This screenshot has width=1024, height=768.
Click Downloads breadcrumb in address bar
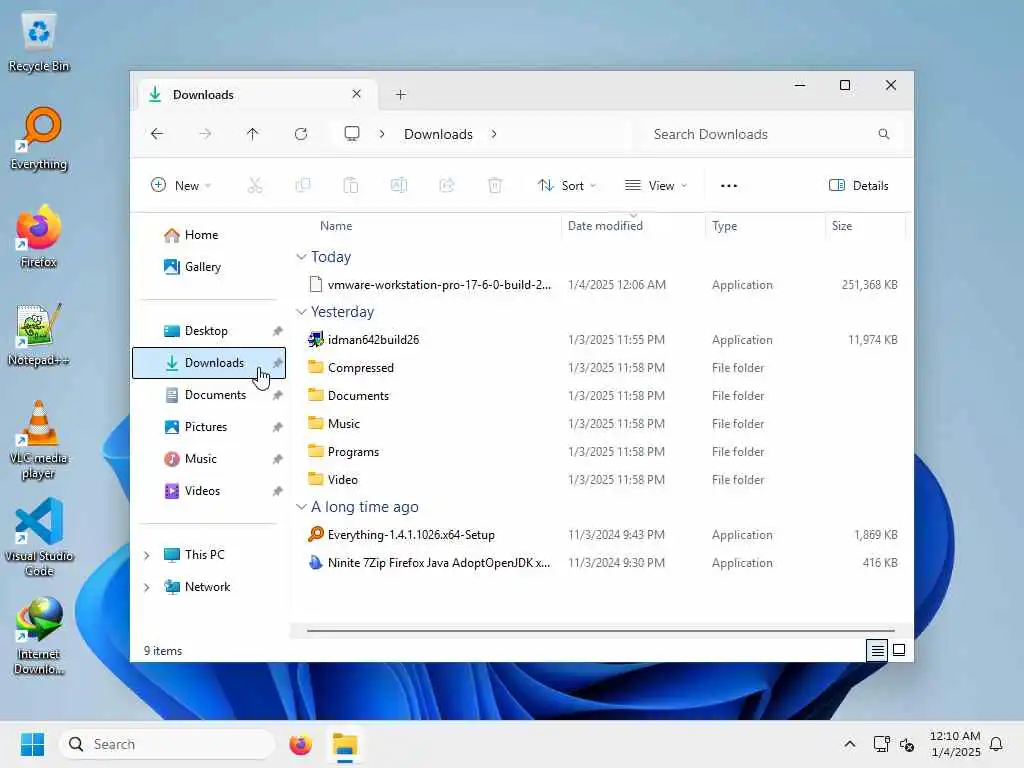(438, 134)
